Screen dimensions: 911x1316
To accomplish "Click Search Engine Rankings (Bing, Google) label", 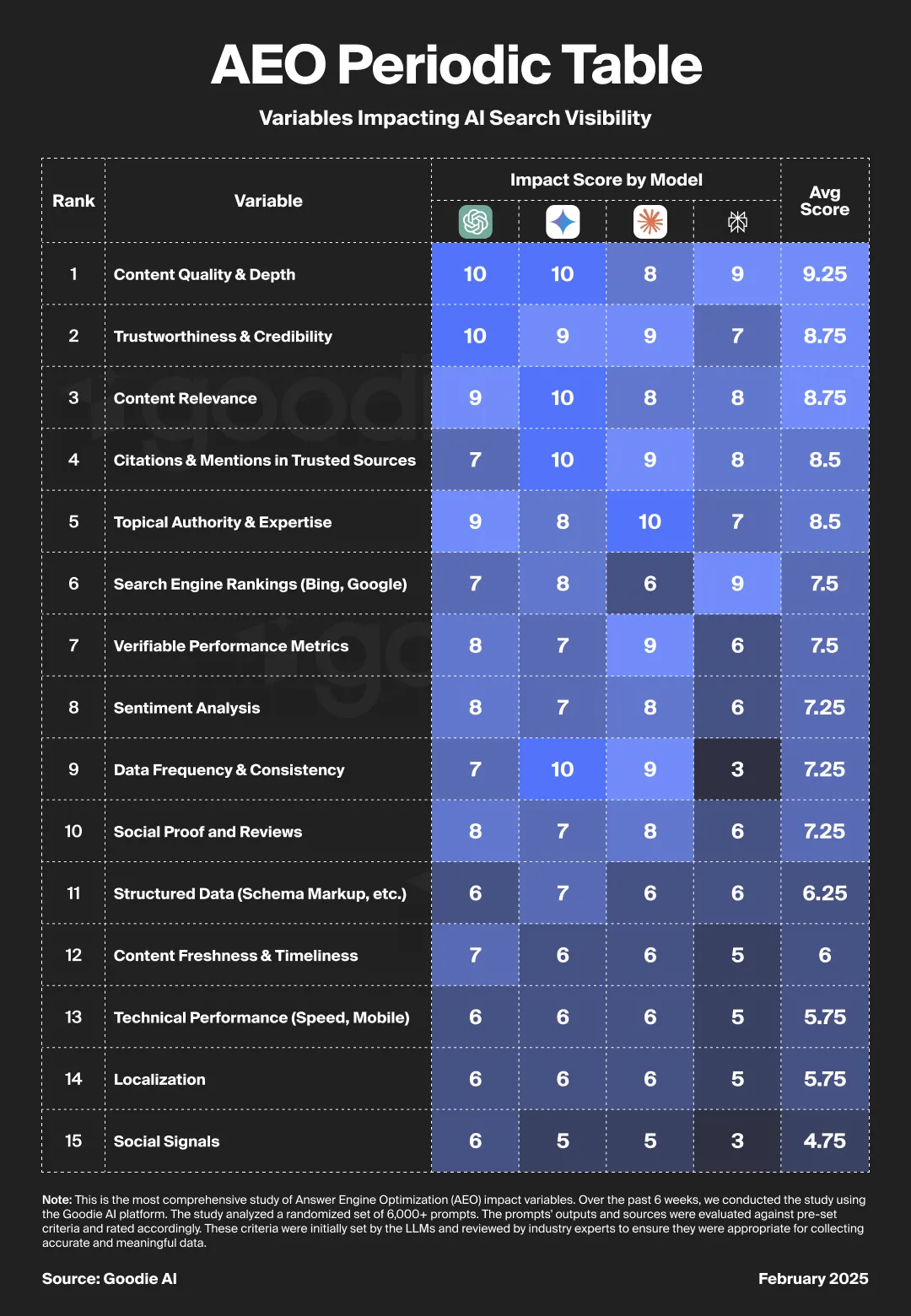I will click(260, 584).
